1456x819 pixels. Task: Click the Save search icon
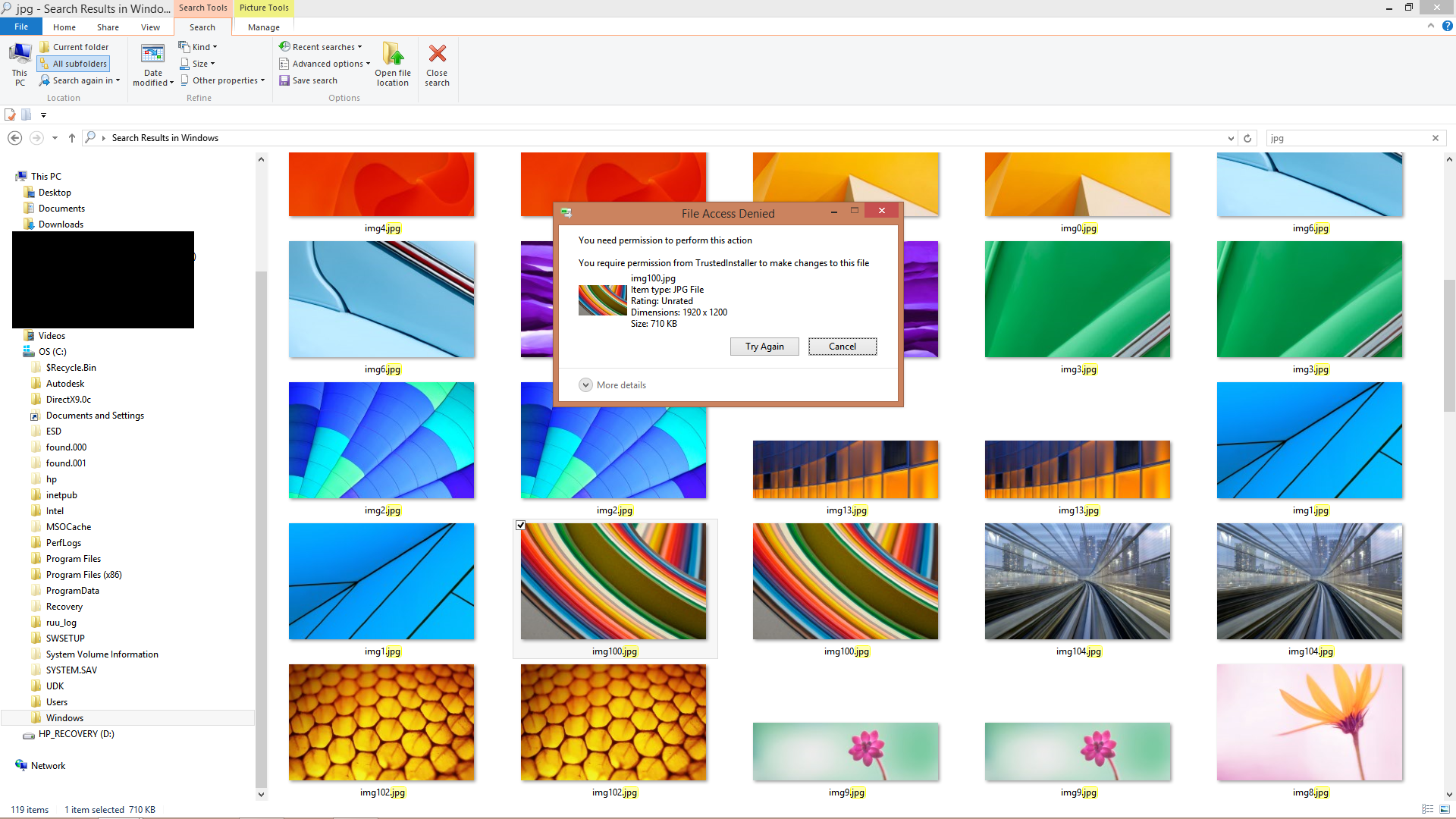pos(284,80)
